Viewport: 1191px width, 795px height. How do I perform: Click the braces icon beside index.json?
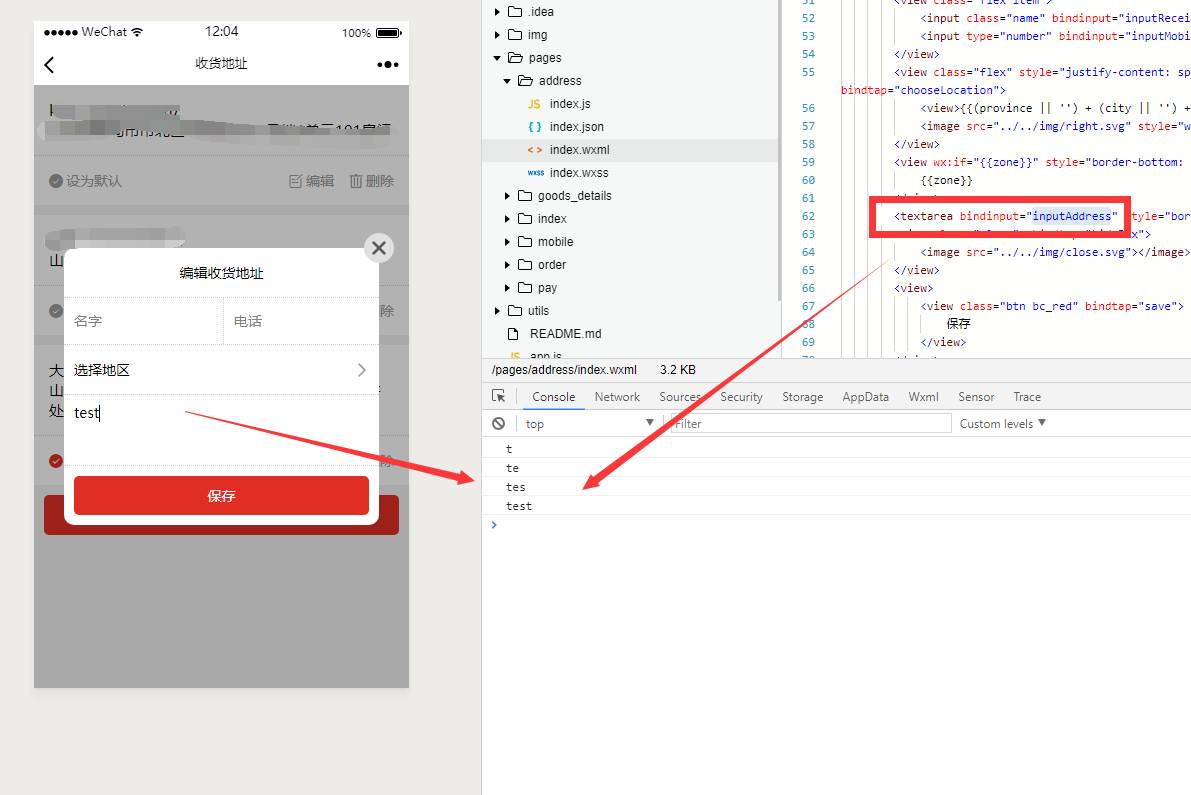534,127
